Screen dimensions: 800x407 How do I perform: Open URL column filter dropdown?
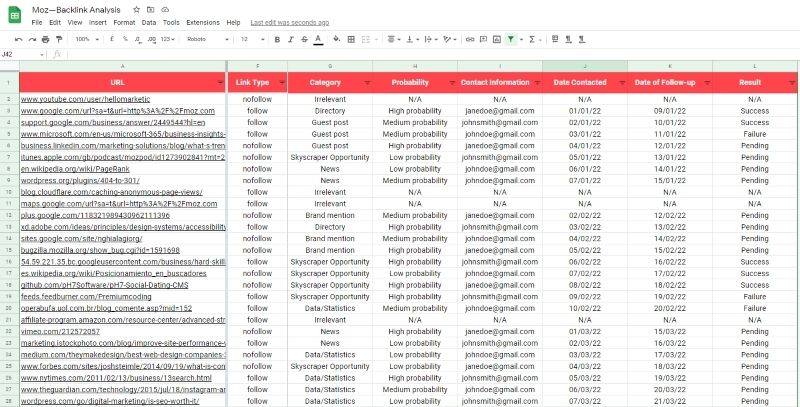[220, 83]
